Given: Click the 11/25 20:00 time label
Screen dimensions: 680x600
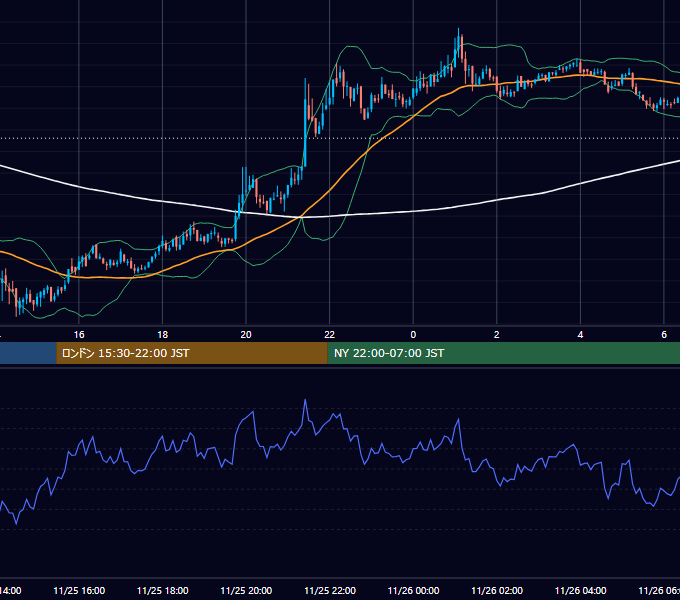Looking at the screenshot, I should point(246,590).
